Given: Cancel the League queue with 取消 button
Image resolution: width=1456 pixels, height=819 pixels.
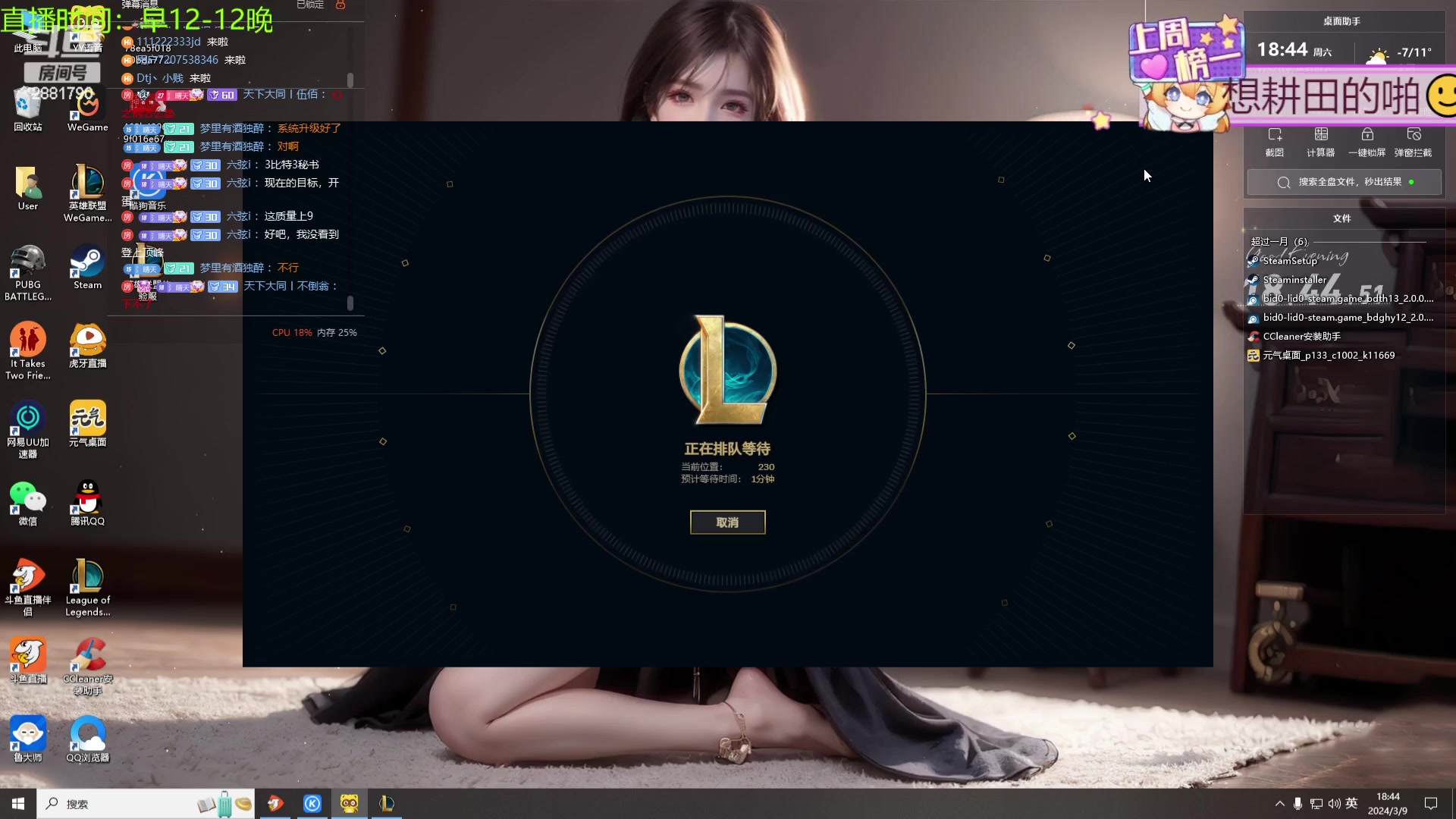Looking at the screenshot, I should click(727, 522).
